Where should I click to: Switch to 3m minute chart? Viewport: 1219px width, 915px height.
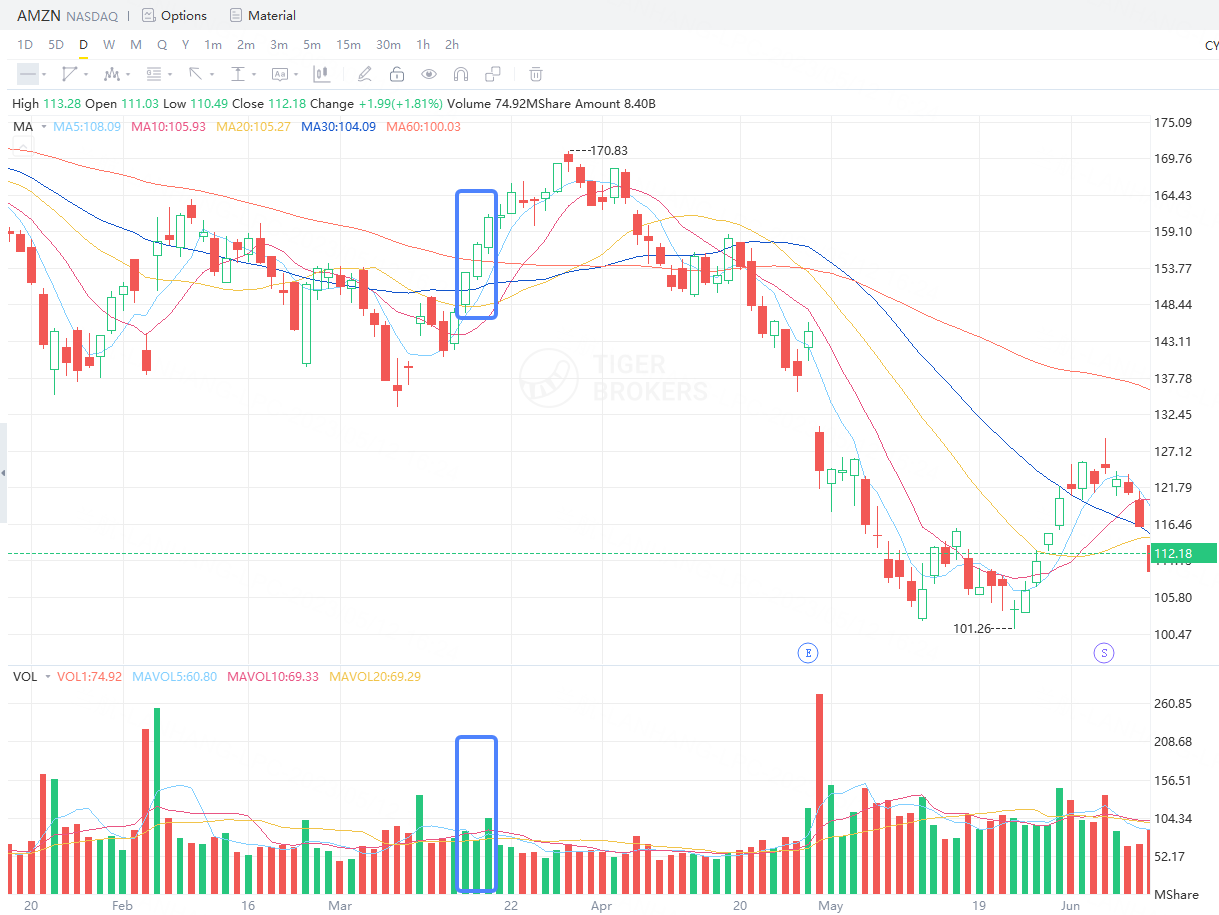coord(279,45)
